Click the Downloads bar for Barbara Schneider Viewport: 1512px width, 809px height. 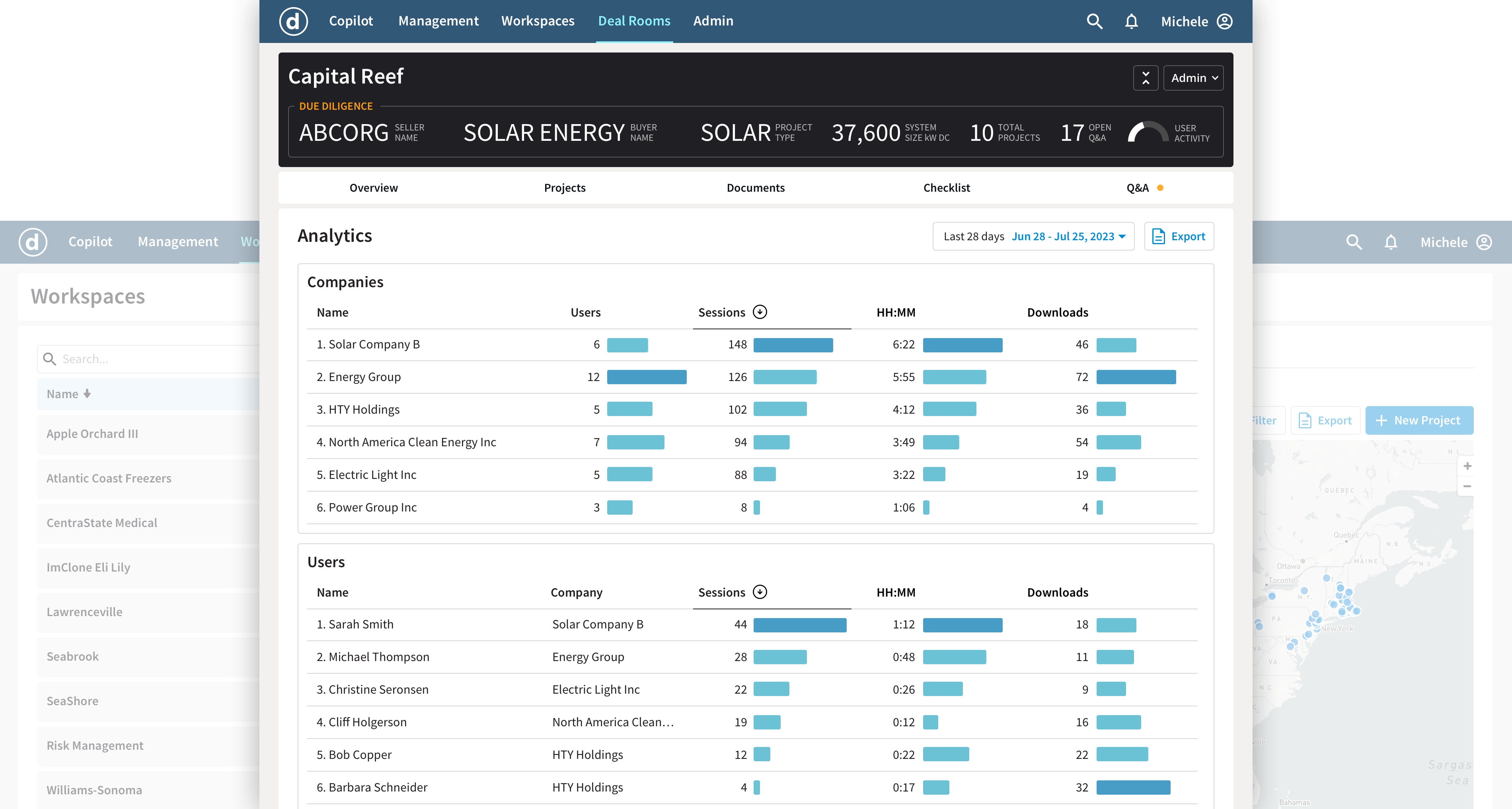[1133, 787]
